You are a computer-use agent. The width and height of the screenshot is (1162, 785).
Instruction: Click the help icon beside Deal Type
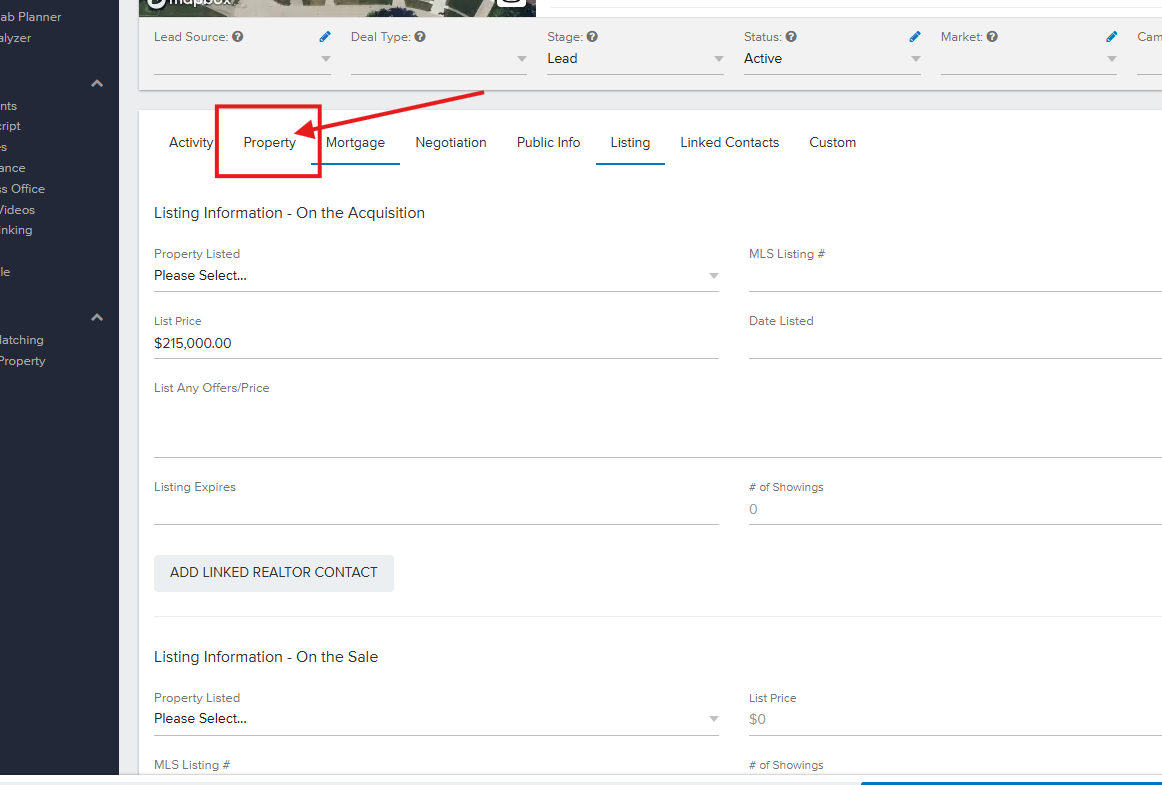(420, 37)
